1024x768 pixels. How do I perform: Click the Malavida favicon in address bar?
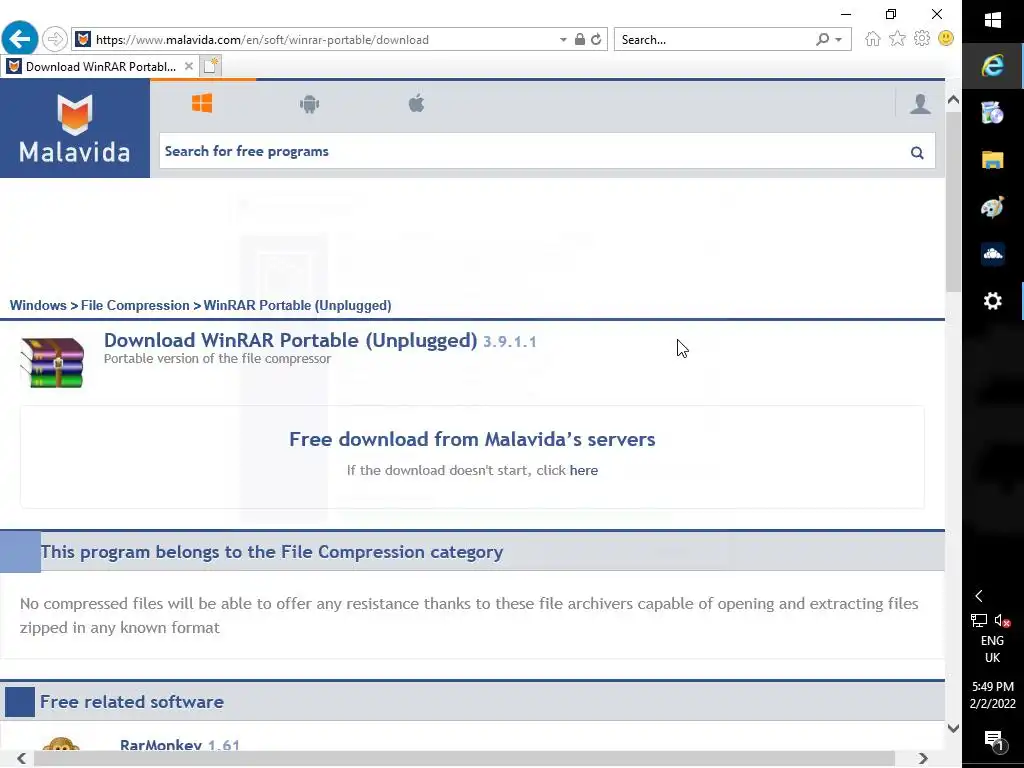(x=83, y=39)
